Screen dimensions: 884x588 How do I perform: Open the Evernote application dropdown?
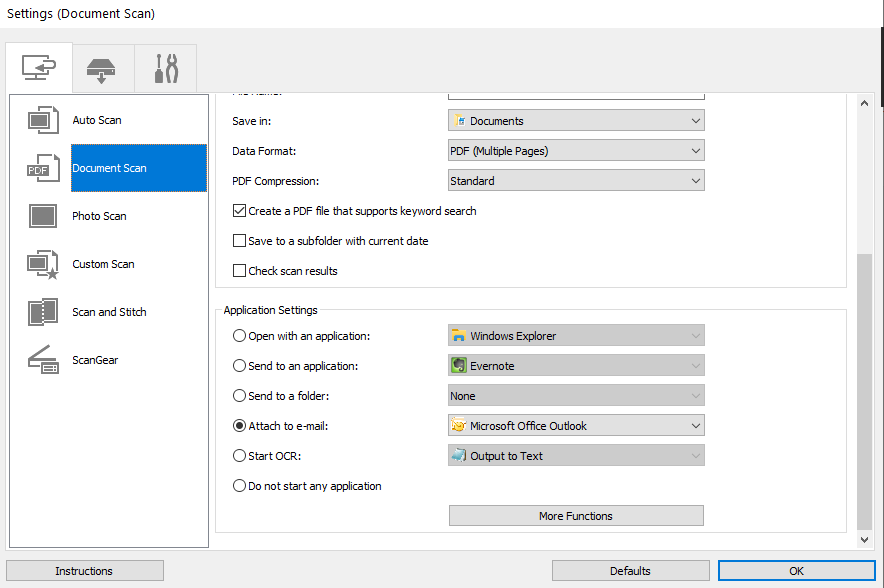576,365
